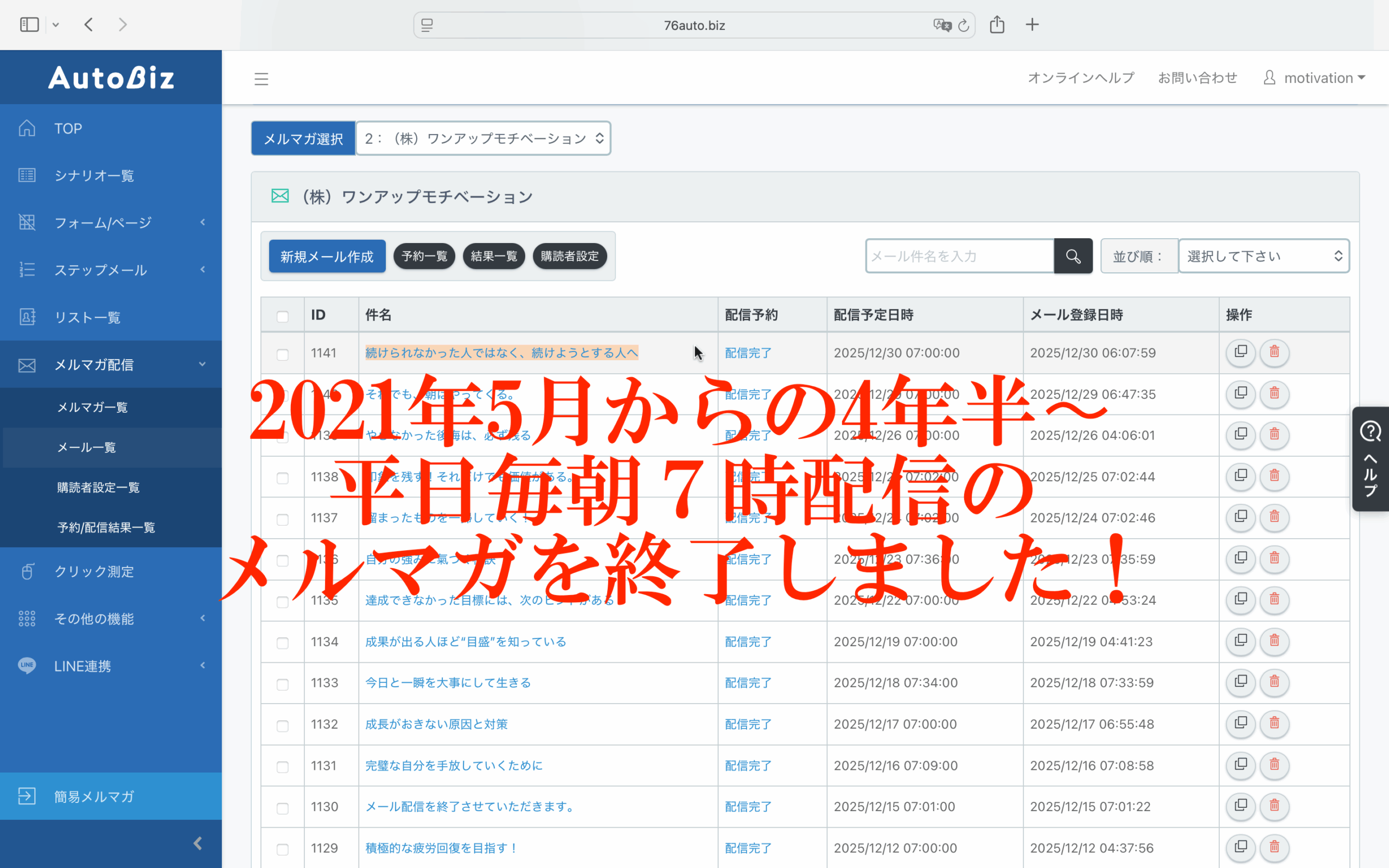Collapse sidebar with bottom arrow
1389x868 pixels.
tap(197, 843)
